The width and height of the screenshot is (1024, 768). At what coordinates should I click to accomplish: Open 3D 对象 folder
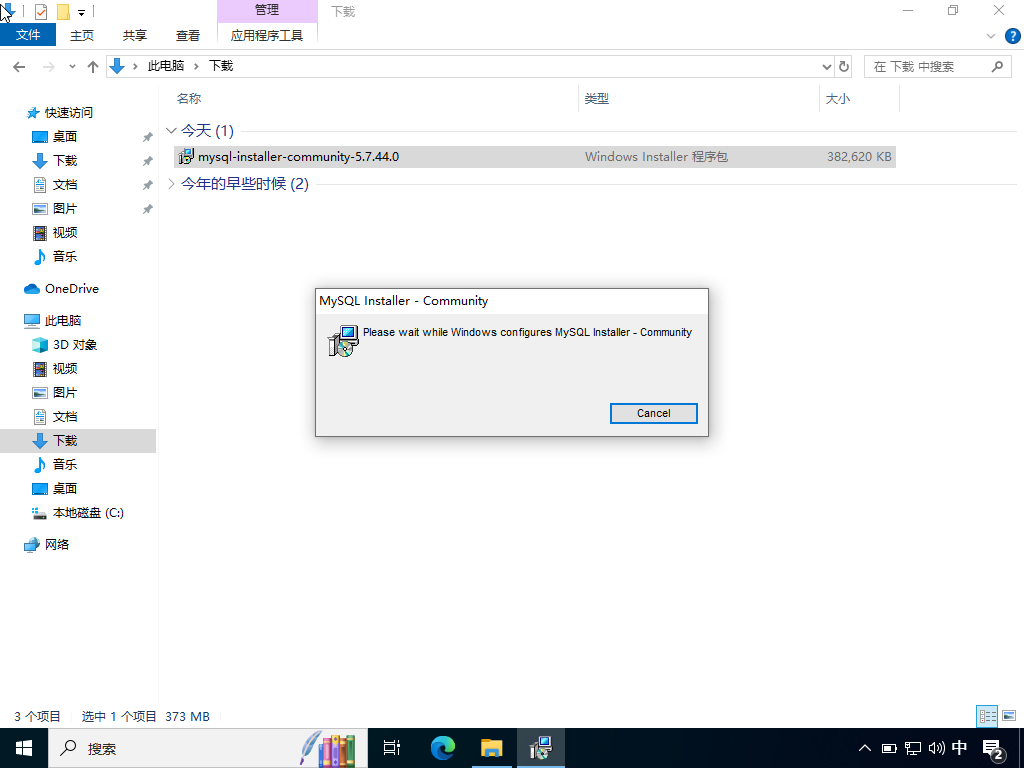tap(74, 345)
